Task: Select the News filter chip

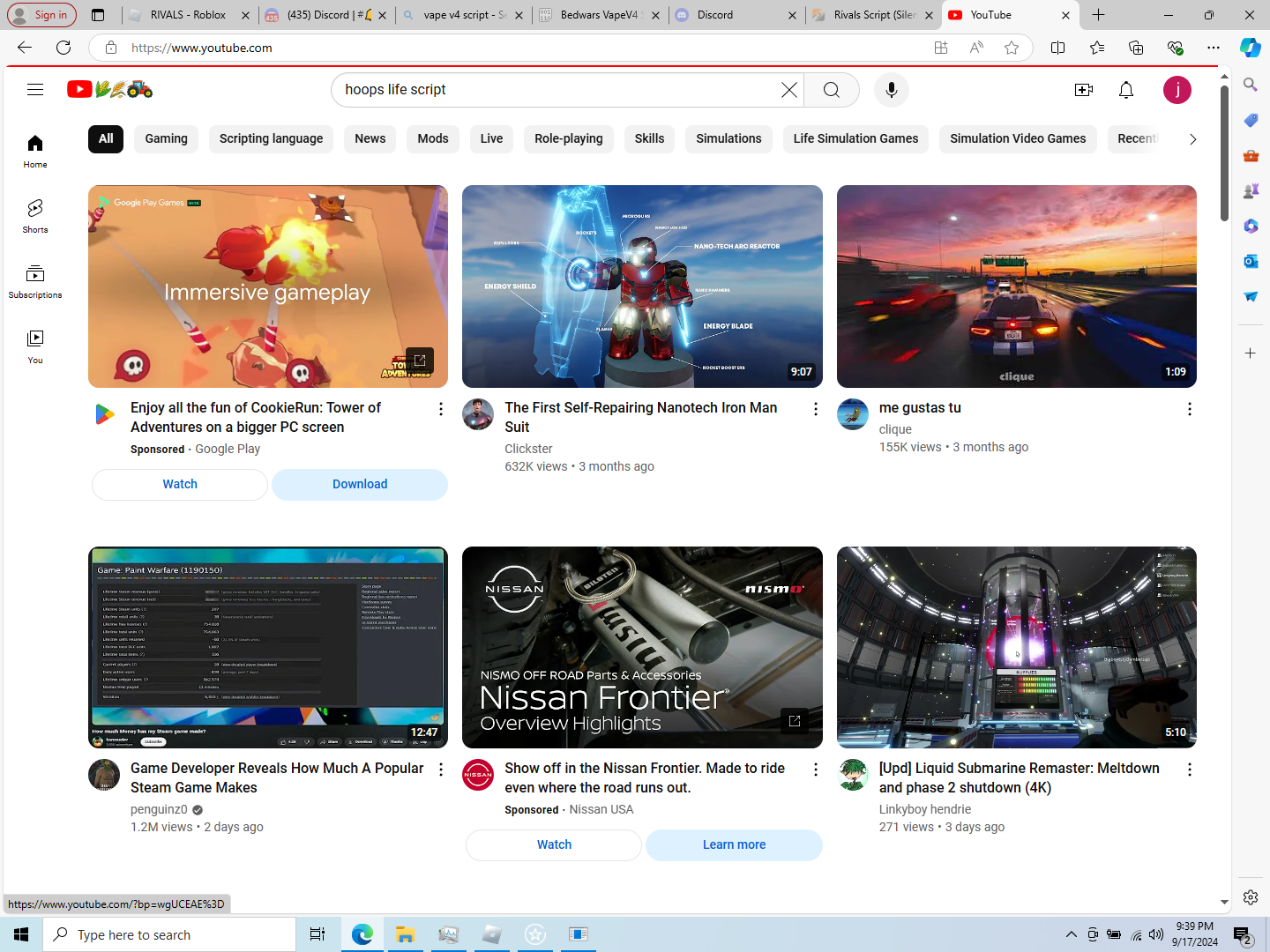Action: tap(370, 138)
